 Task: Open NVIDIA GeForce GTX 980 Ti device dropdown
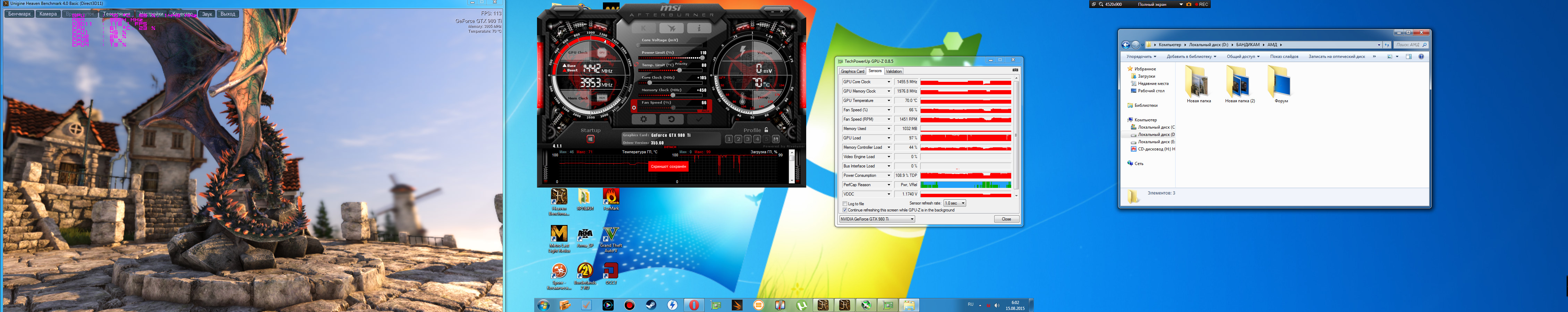tap(877, 219)
